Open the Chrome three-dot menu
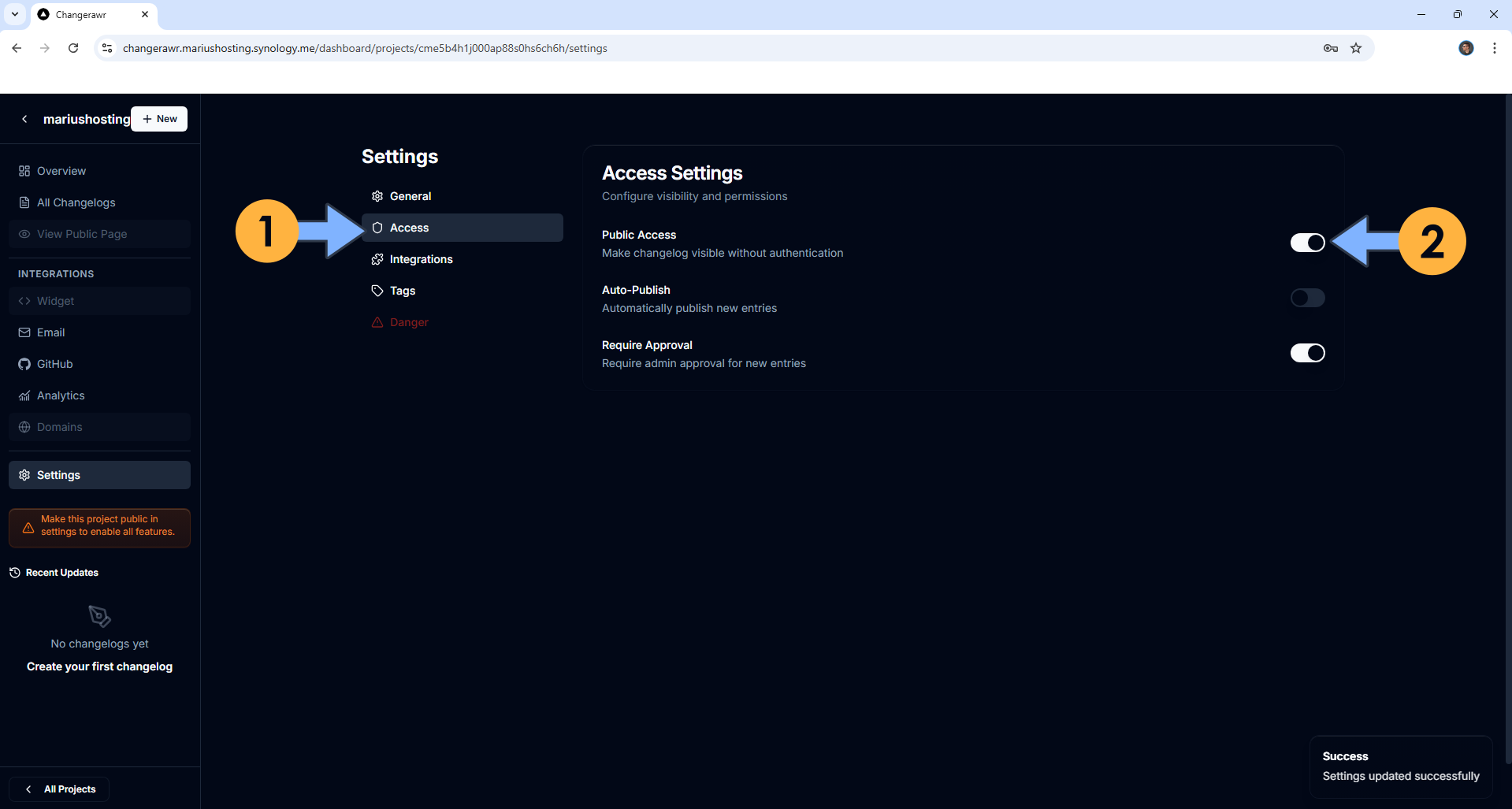Viewport: 1512px width, 809px height. [1495, 48]
